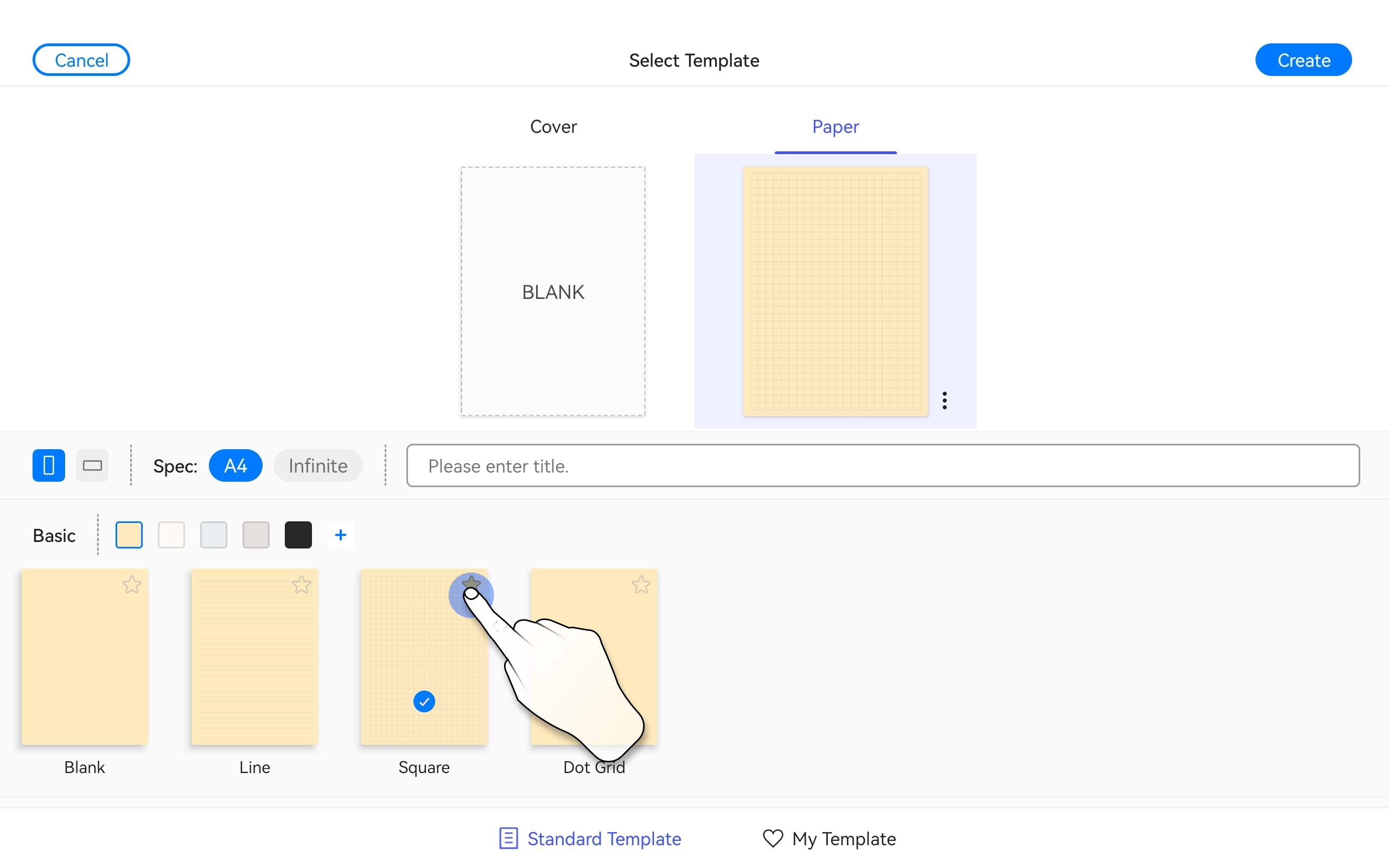The height and width of the screenshot is (868, 1389).
Task: Choose A4 spec option
Action: (x=235, y=465)
